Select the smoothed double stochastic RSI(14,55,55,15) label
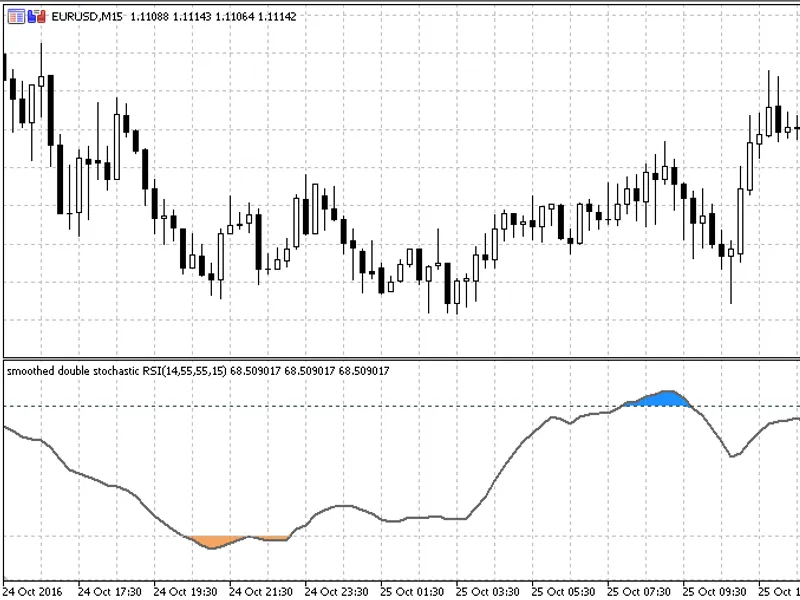The height and width of the screenshot is (600, 800). 117,371
